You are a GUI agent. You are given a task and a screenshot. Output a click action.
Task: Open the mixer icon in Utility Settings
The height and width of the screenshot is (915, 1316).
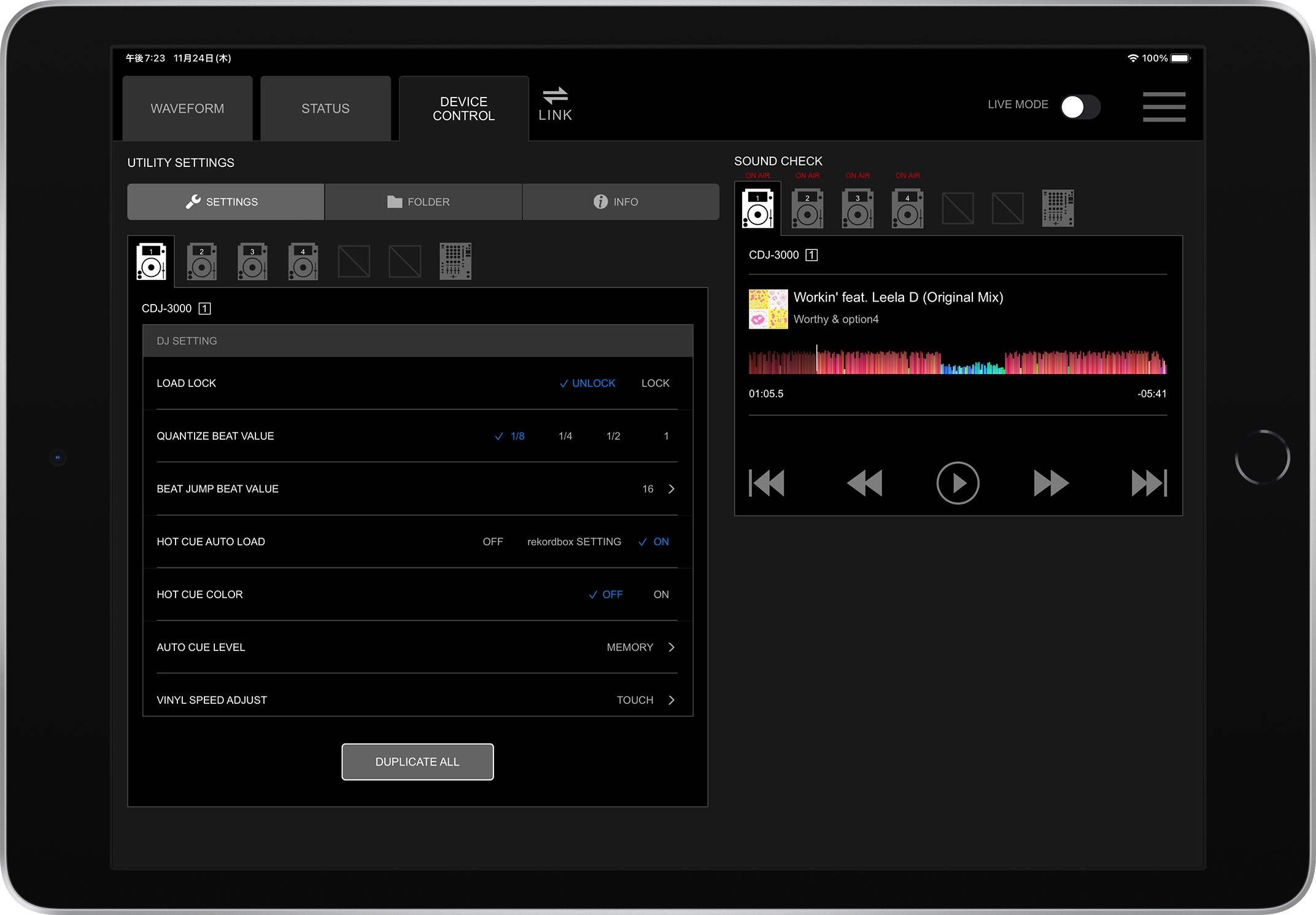pyautogui.click(x=455, y=261)
